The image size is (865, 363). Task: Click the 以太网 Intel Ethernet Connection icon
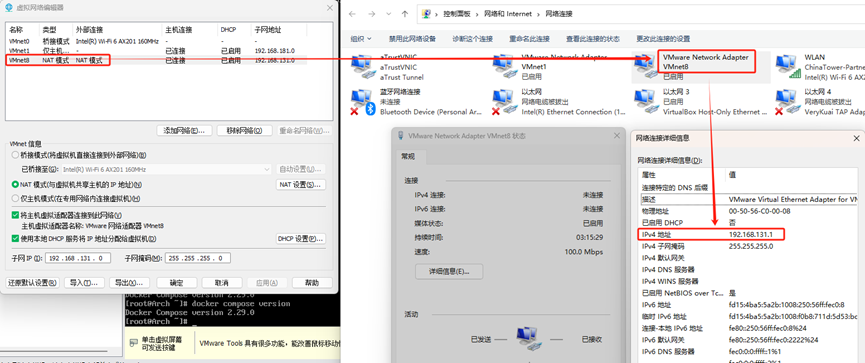click(504, 102)
